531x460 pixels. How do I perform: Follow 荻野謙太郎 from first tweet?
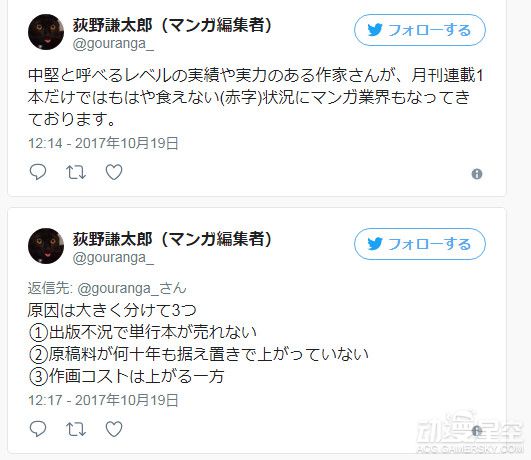(x=420, y=30)
